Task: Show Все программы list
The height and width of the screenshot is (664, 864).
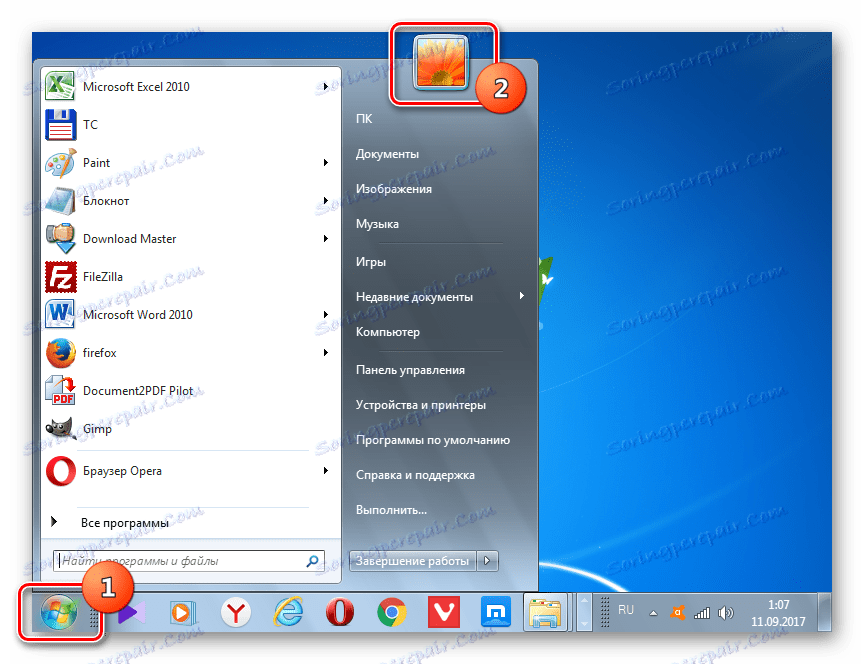Action: click(125, 522)
